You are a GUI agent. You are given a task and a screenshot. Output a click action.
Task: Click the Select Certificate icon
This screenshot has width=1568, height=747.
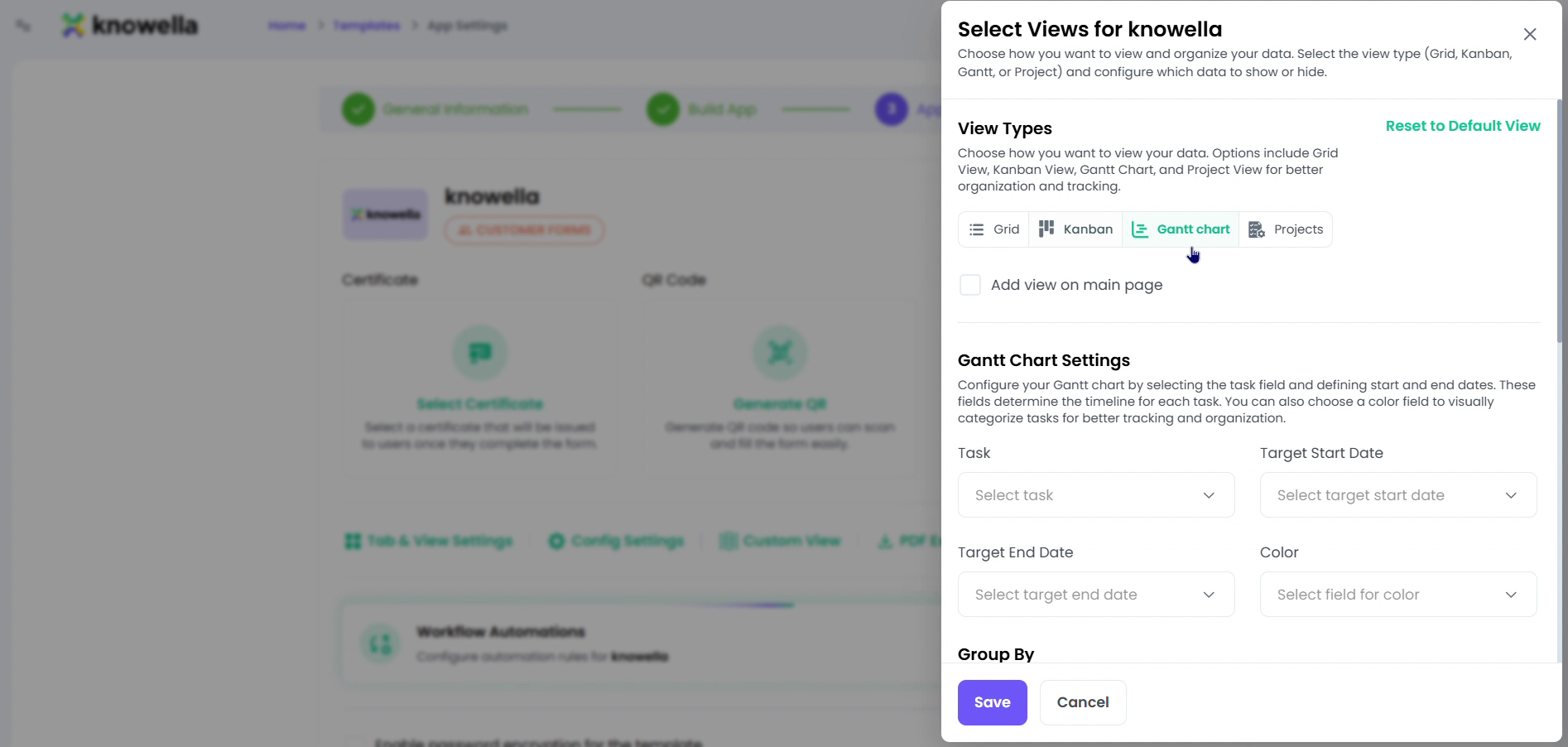(x=480, y=353)
